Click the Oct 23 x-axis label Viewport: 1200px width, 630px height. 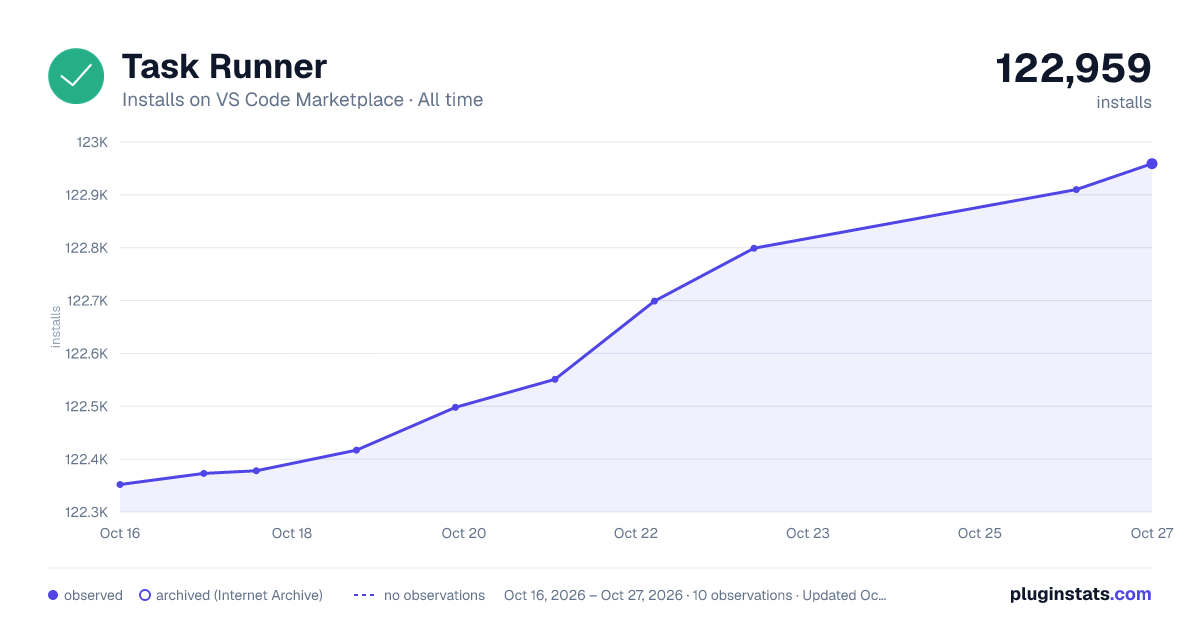pyautogui.click(x=808, y=533)
